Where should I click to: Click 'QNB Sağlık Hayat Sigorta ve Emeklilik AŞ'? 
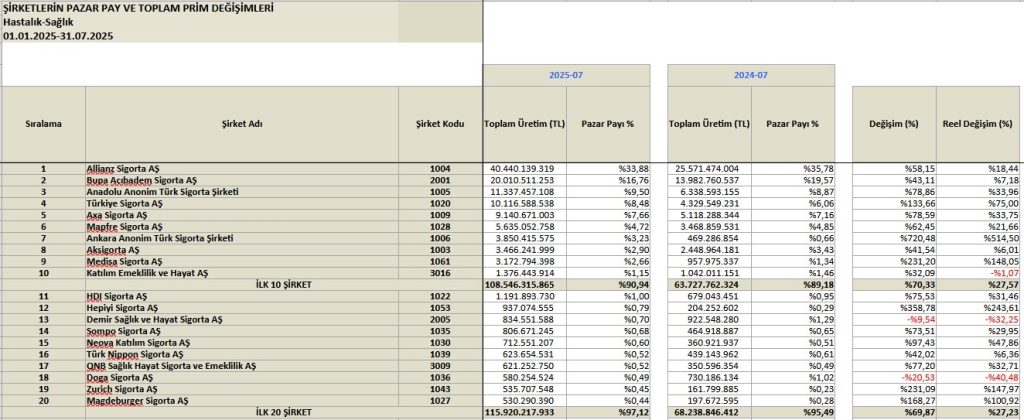(242, 365)
